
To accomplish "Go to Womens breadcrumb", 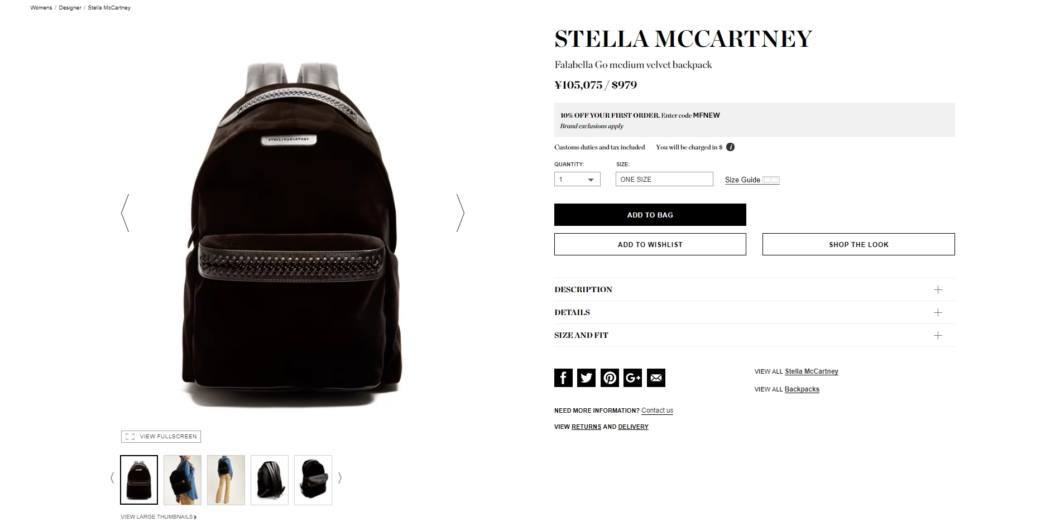I will 41,8.
